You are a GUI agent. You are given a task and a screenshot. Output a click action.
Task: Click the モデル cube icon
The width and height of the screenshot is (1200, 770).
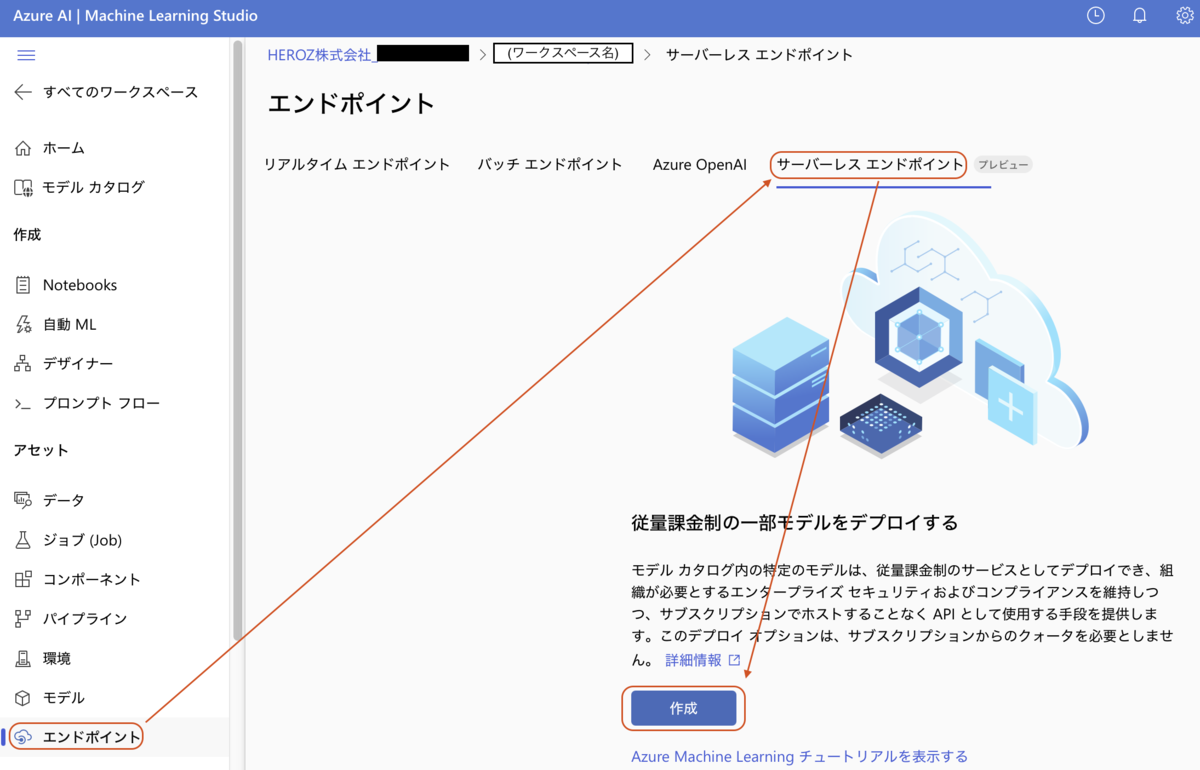pyautogui.click(x=23, y=697)
